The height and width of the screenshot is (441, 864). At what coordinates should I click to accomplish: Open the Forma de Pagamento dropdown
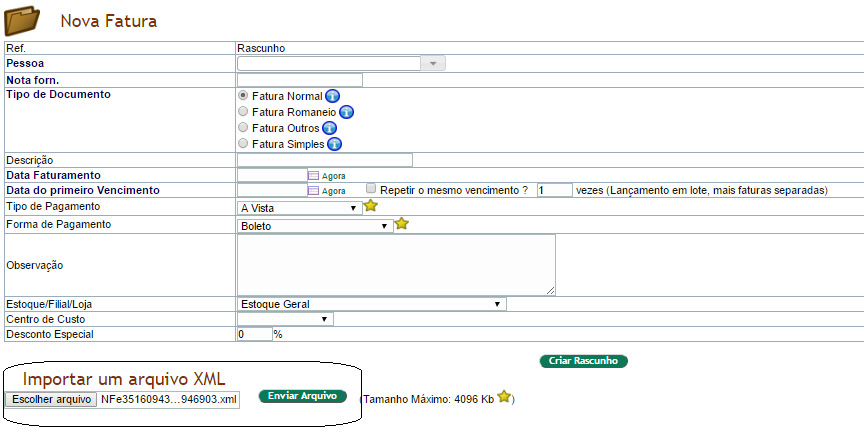pyautogui.click(x=315, y=226)
